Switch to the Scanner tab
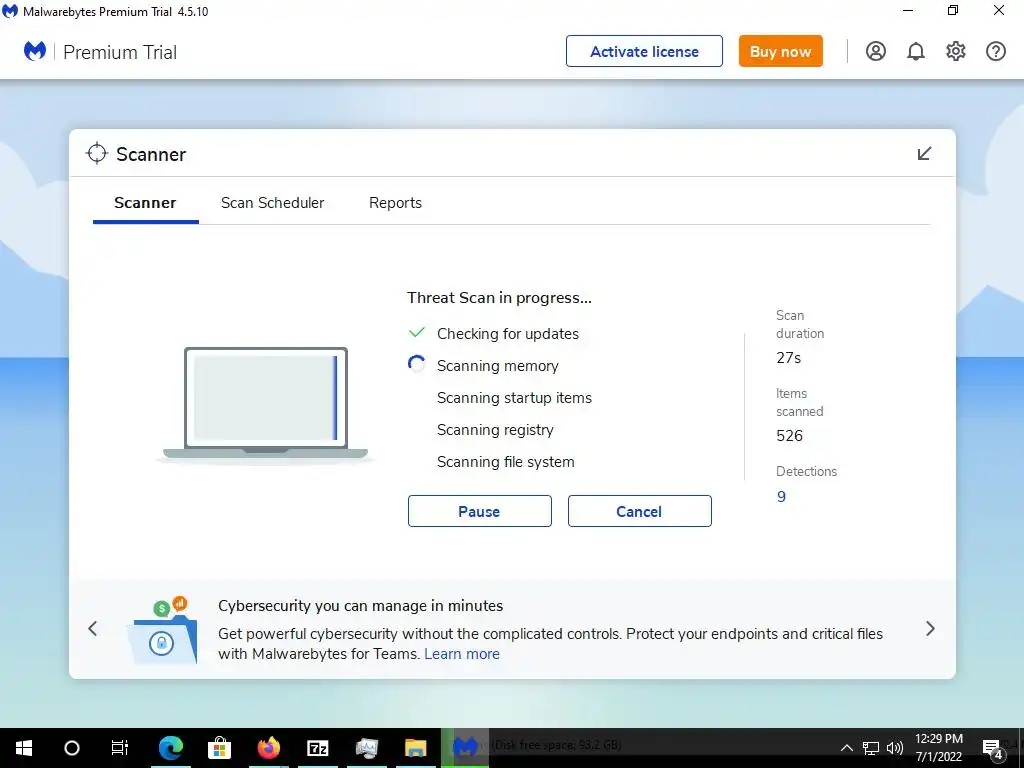Screen dimensions: 1024x768 pos(145,202)
